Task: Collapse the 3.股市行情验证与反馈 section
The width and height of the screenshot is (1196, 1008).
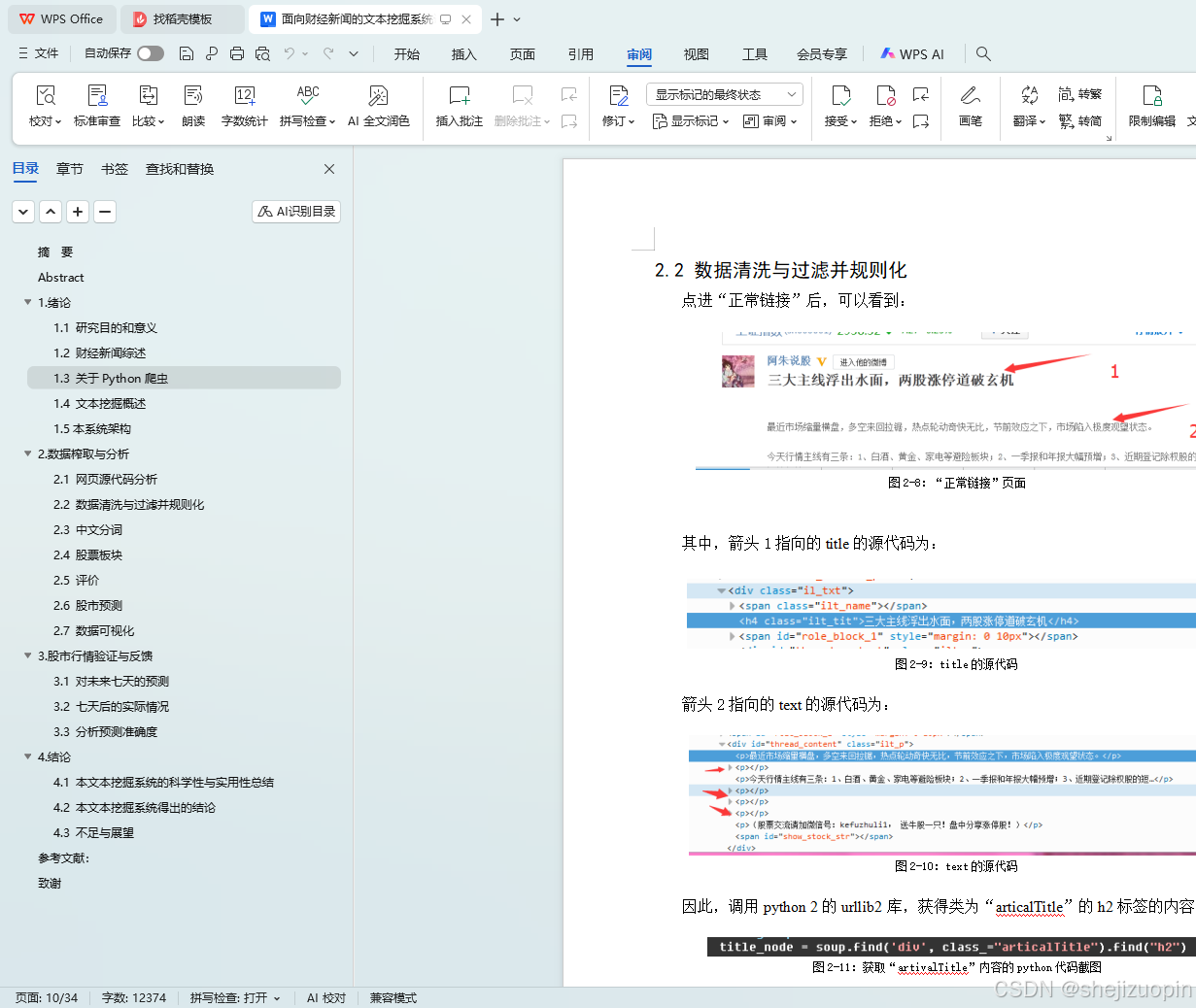Action: click(28, 655)
